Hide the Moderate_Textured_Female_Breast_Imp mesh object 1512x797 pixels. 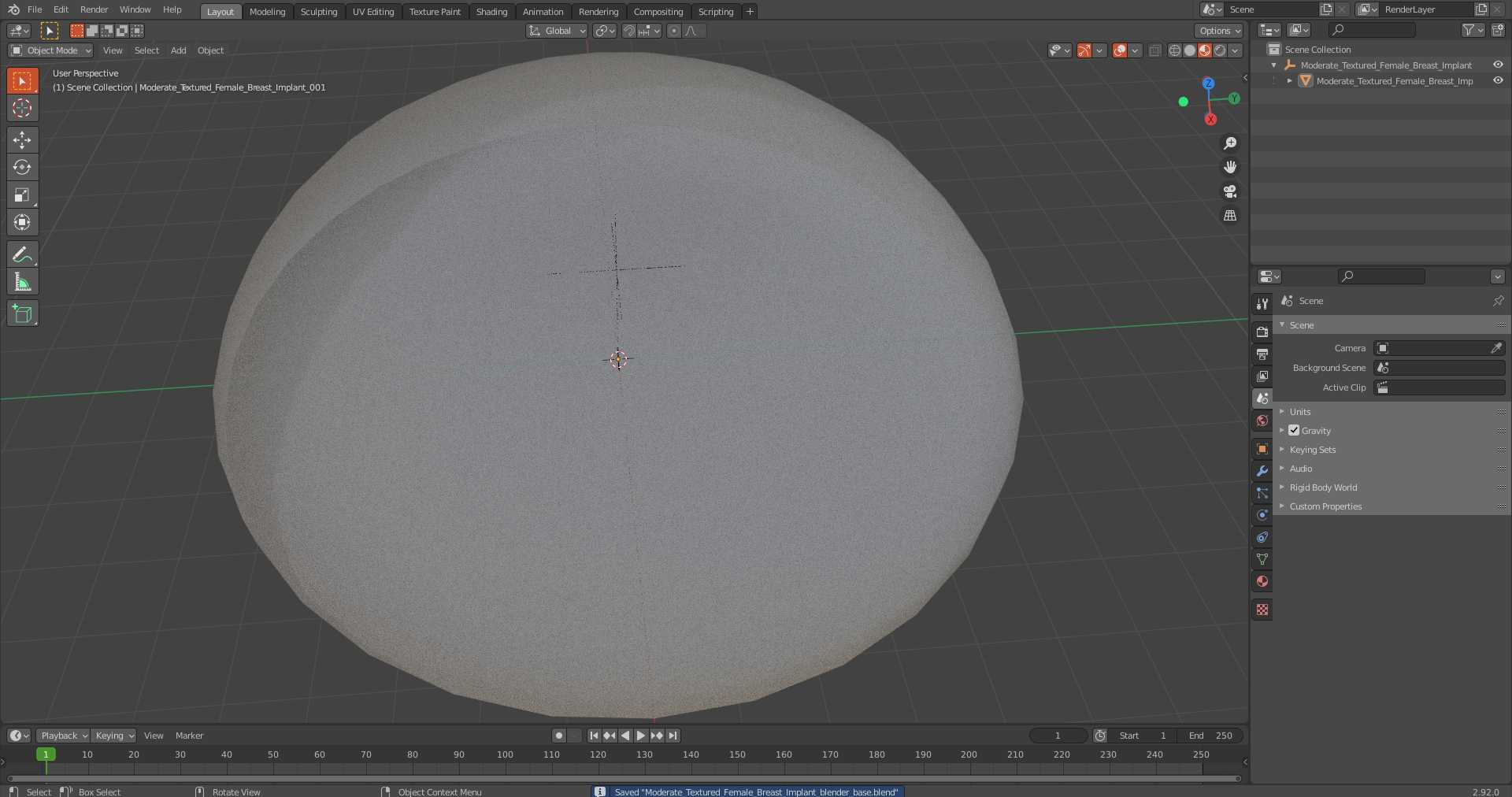[1498, 80]
